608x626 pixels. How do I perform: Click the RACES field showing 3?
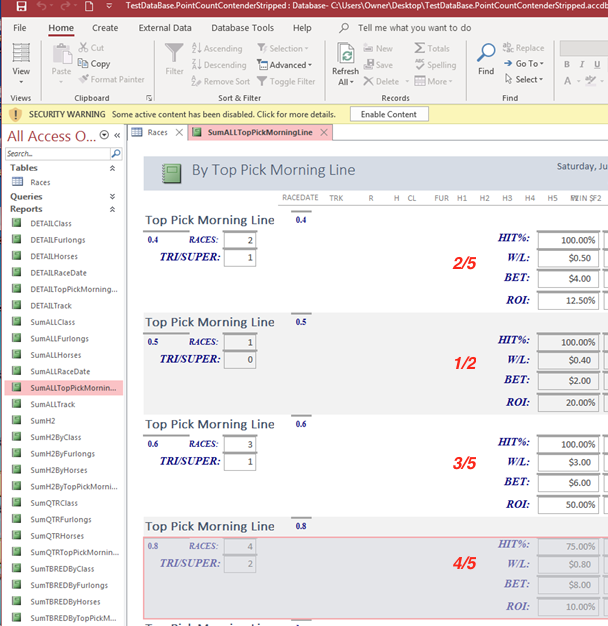240,444
